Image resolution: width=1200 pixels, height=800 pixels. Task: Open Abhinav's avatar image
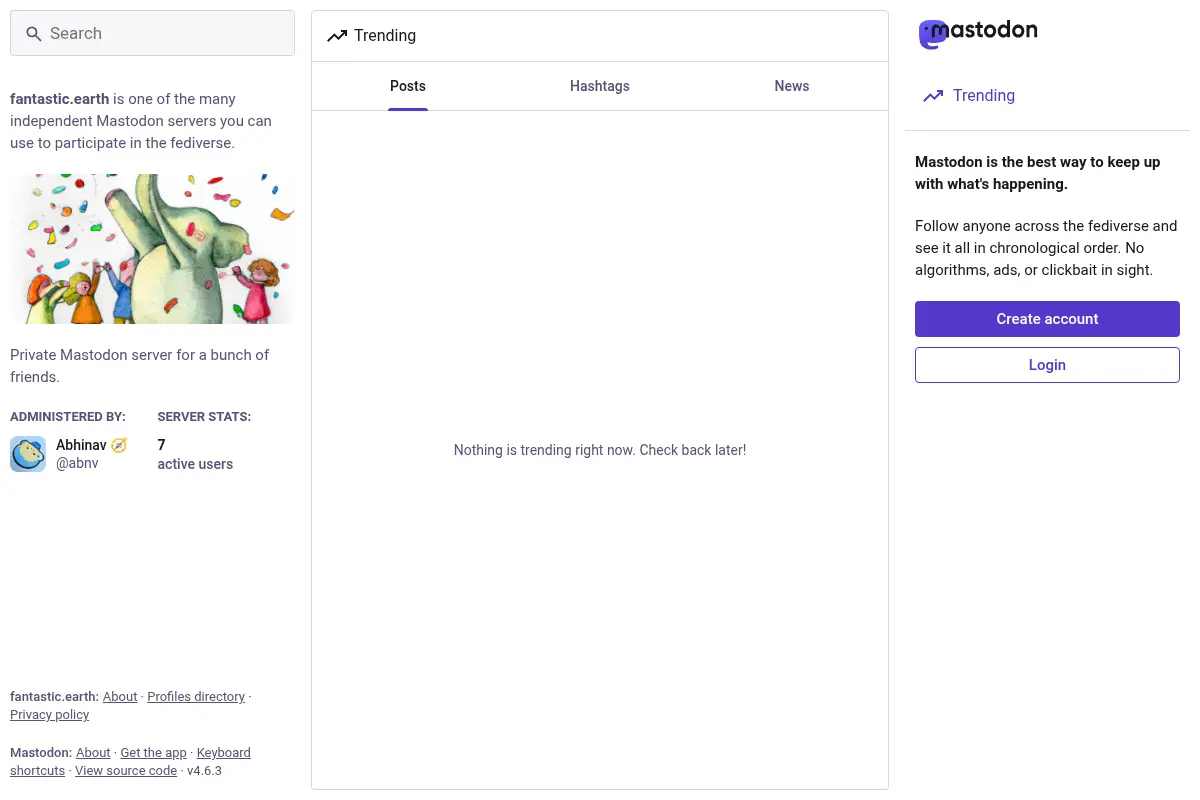pyautogui.click(x=28, y=454)
